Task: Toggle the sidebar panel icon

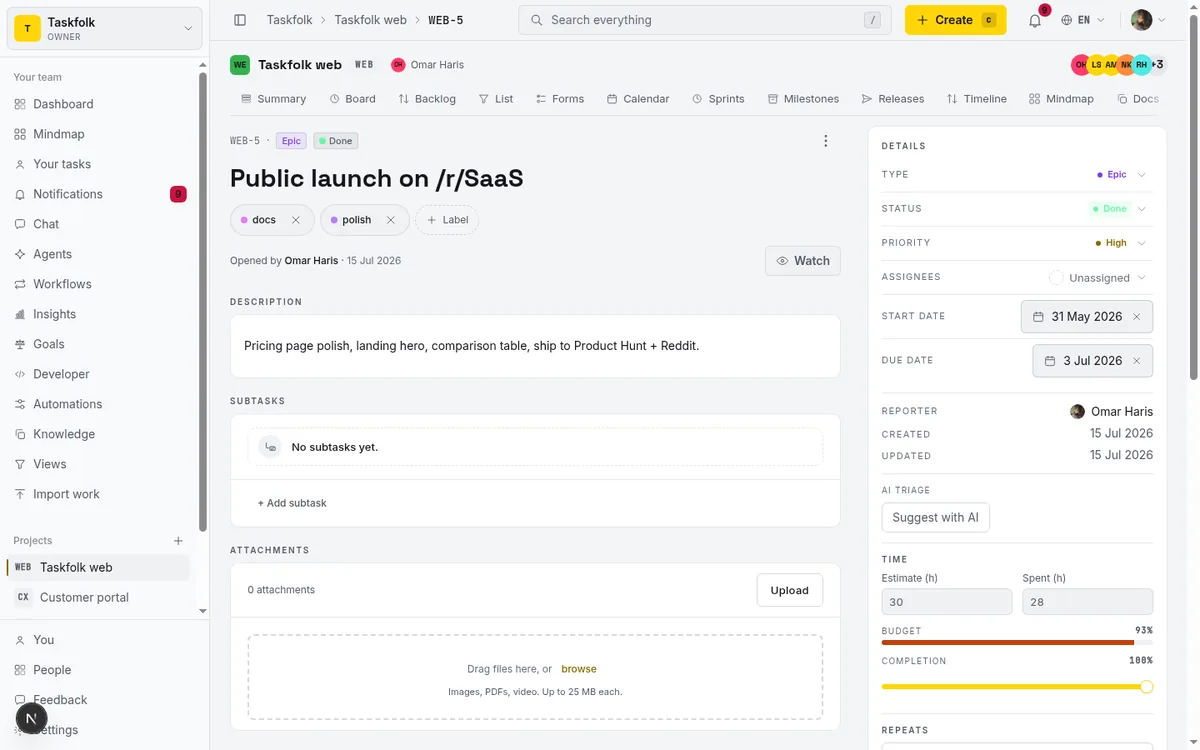Action: pyautogui.click(x=240, y=20)
